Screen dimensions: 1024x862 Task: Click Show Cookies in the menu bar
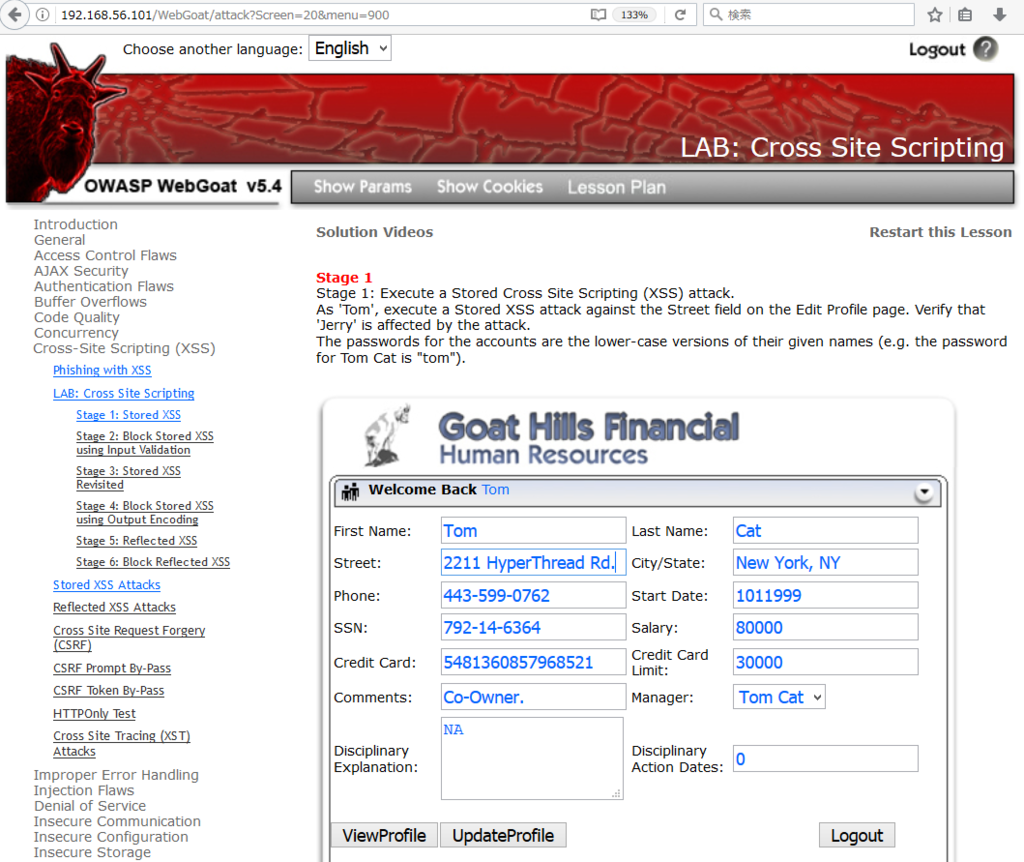pos(490,187)
